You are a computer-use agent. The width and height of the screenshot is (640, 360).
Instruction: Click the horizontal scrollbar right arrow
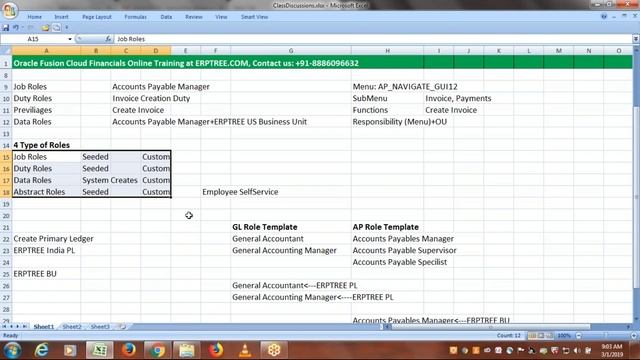[x=628, y=327]
